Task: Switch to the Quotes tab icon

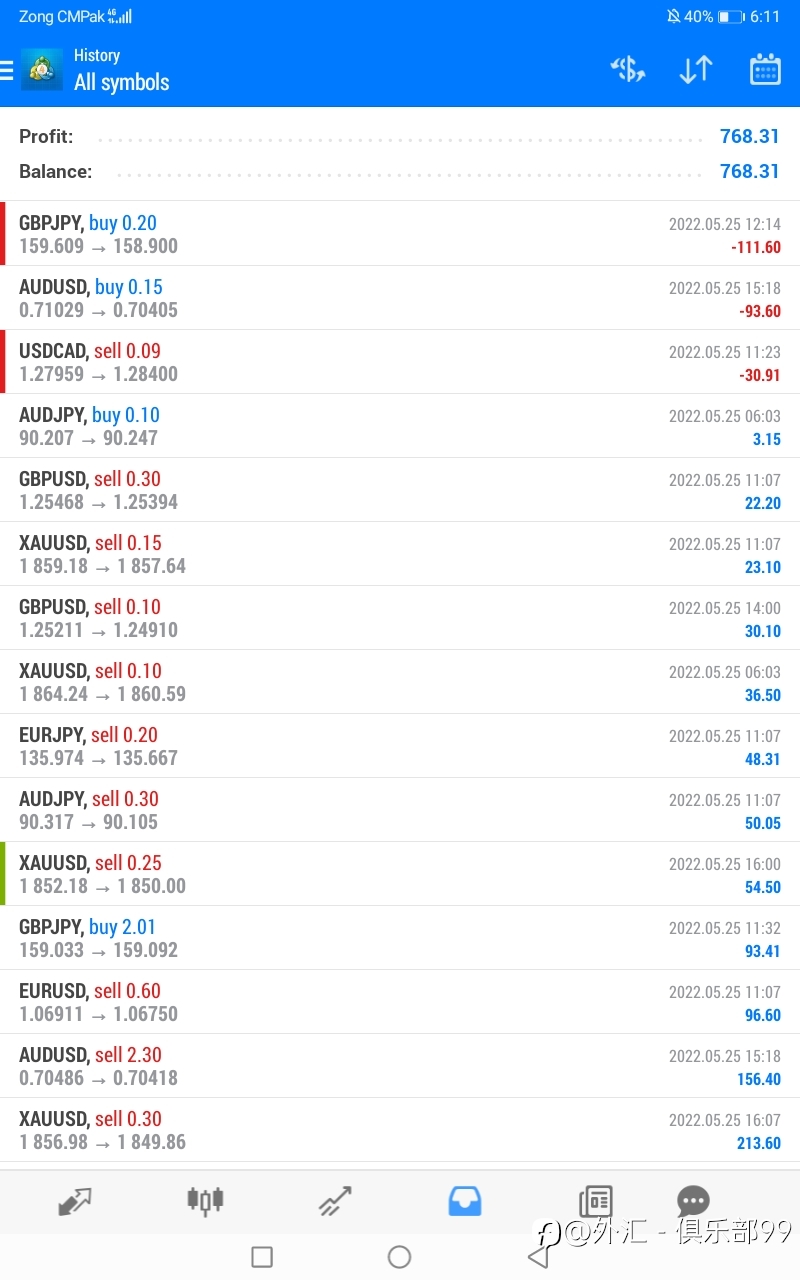Action: click(75, 1200)
